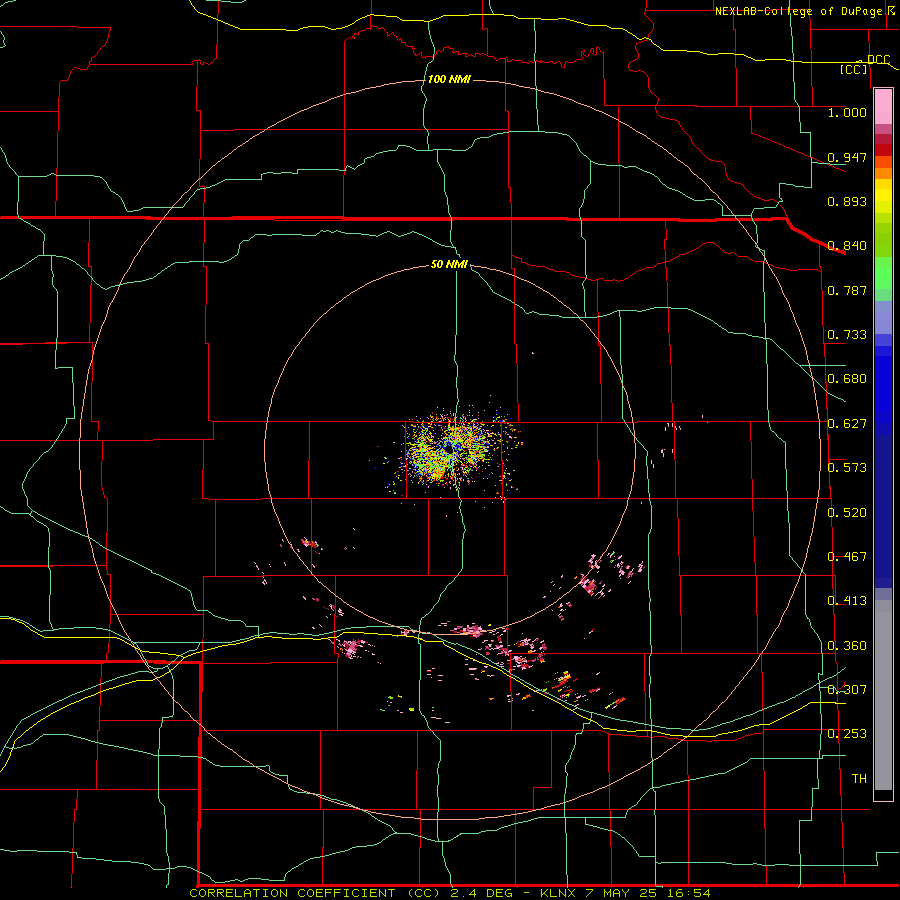Select the 0.680 scale value
Screen dimensions: 900x900
click(847, 379)
